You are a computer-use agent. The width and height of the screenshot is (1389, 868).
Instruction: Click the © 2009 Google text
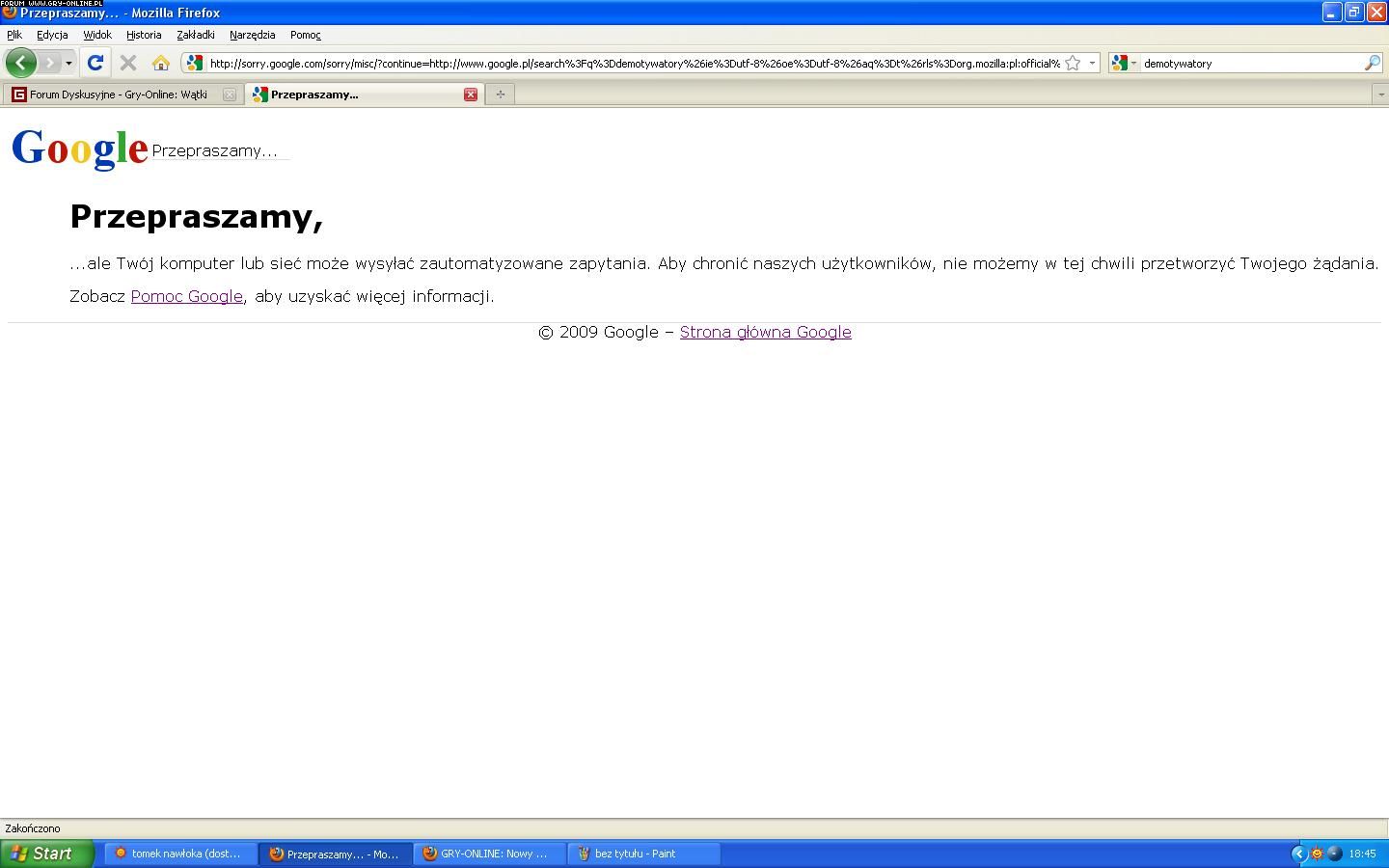point(598,332)
